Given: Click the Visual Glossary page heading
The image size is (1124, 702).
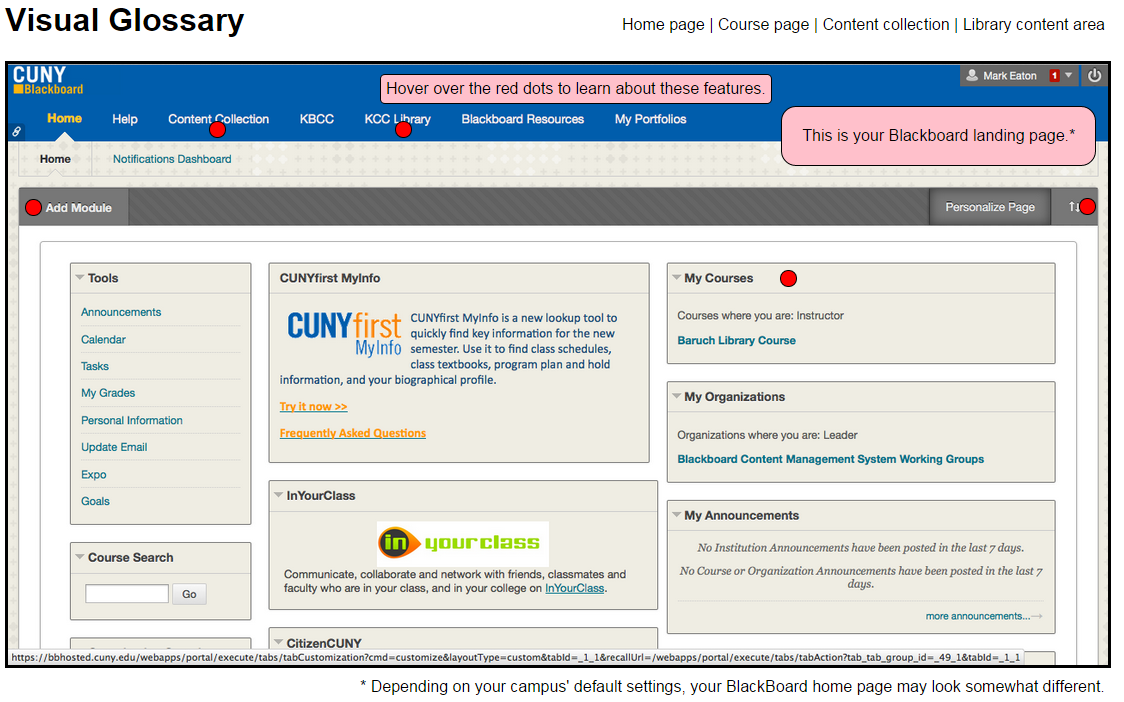Looking at the screenshot, I should point(125,20).
